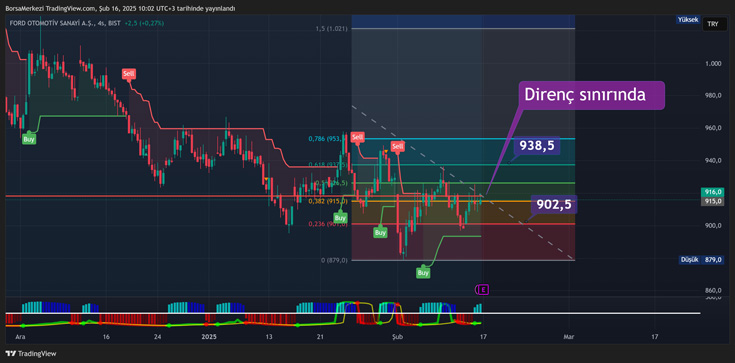Click the earliest Buy signal label in December
The width and height of the screenshot is (735, 363).
(x=29, y=139)
